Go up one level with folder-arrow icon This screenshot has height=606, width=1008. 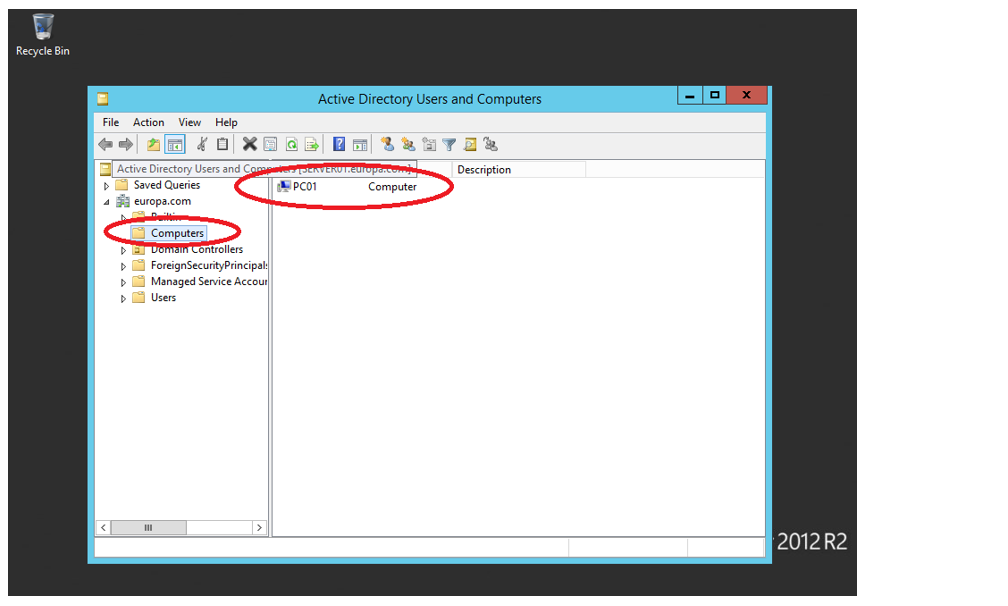click(153, 145)
